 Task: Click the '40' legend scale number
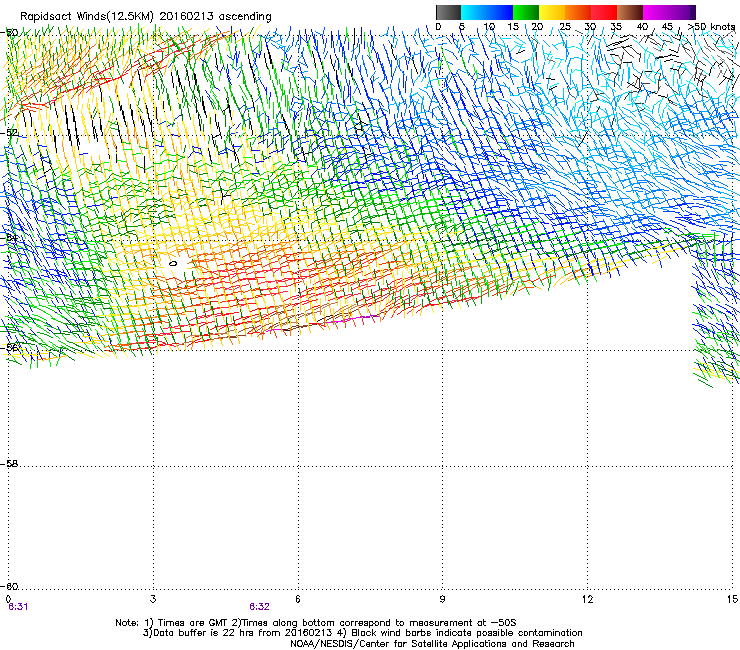pos(642,27)
